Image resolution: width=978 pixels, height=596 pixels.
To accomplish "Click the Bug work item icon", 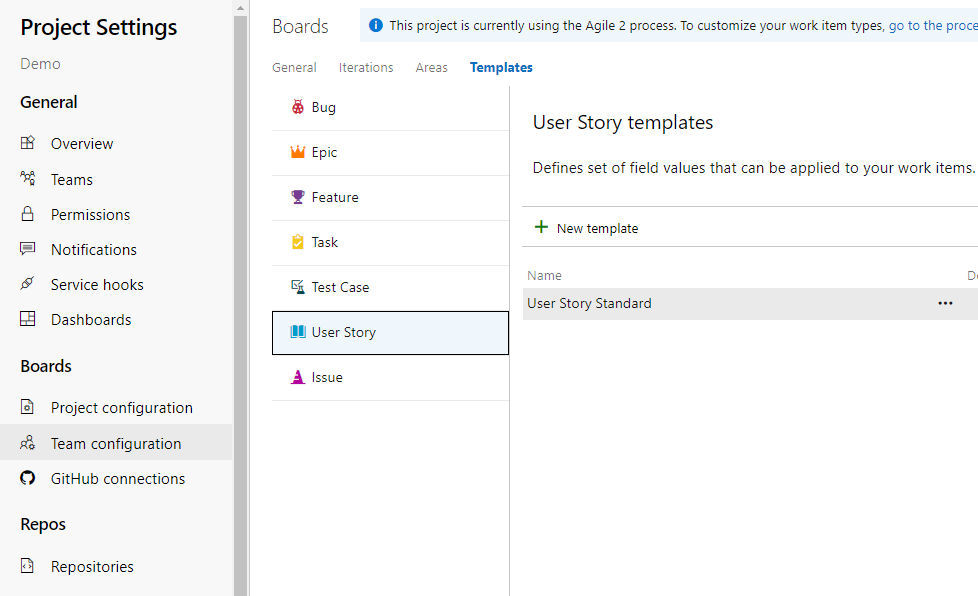I will 298,107.
